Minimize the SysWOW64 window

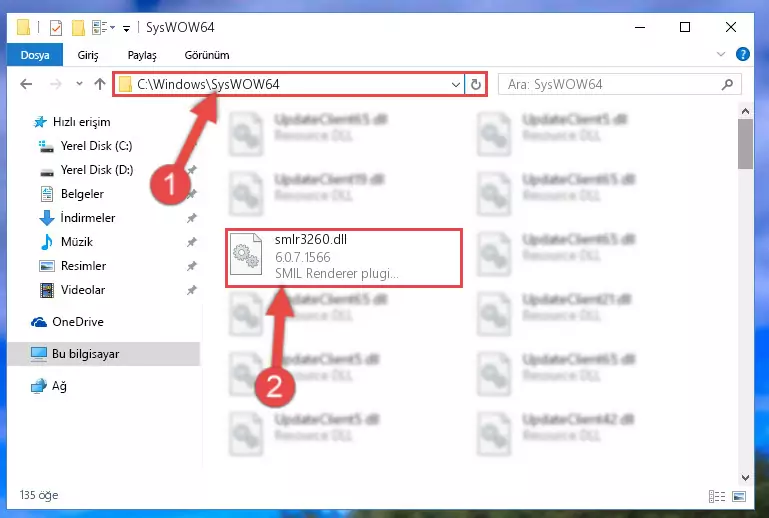point(640,27)
